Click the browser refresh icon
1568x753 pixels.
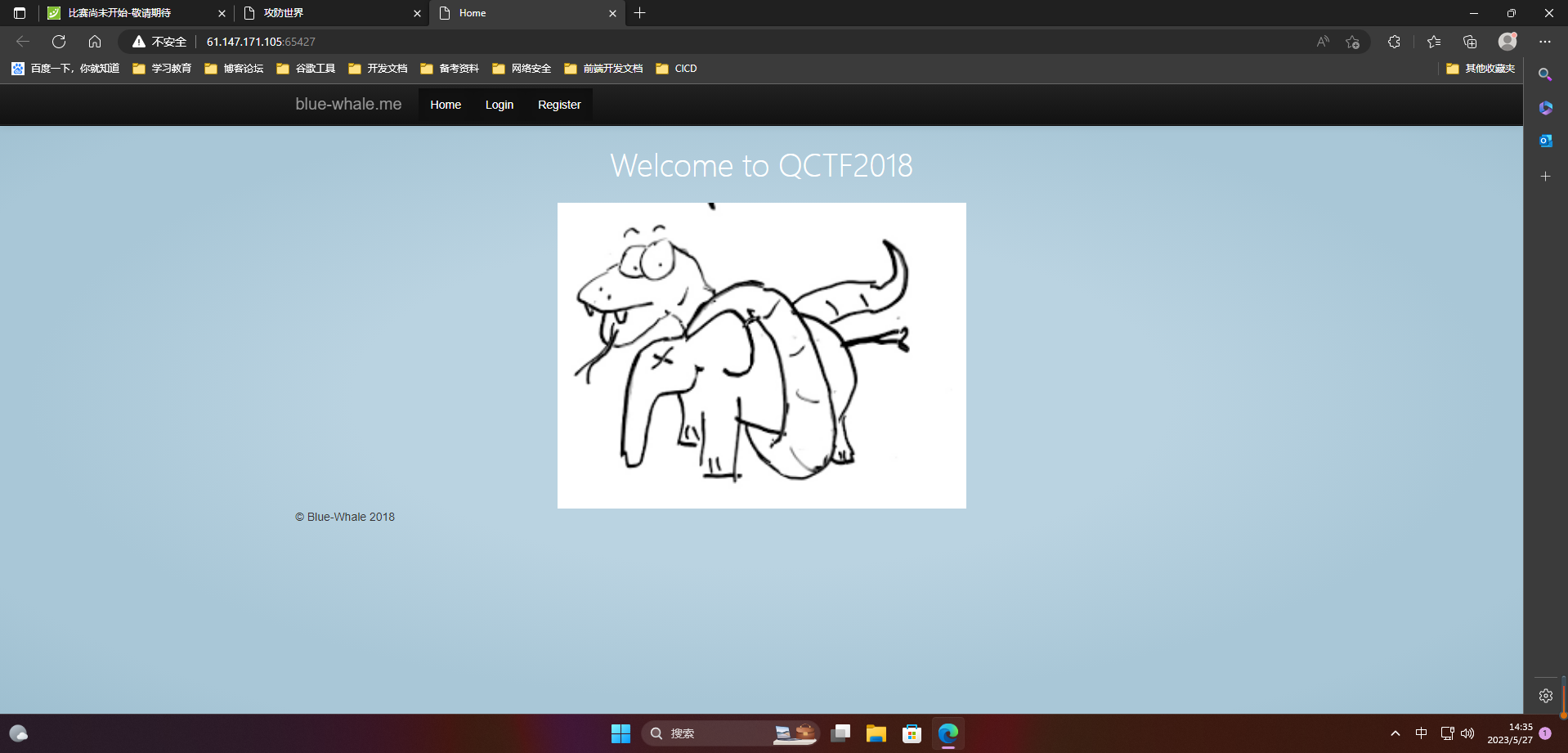[59, 42]
